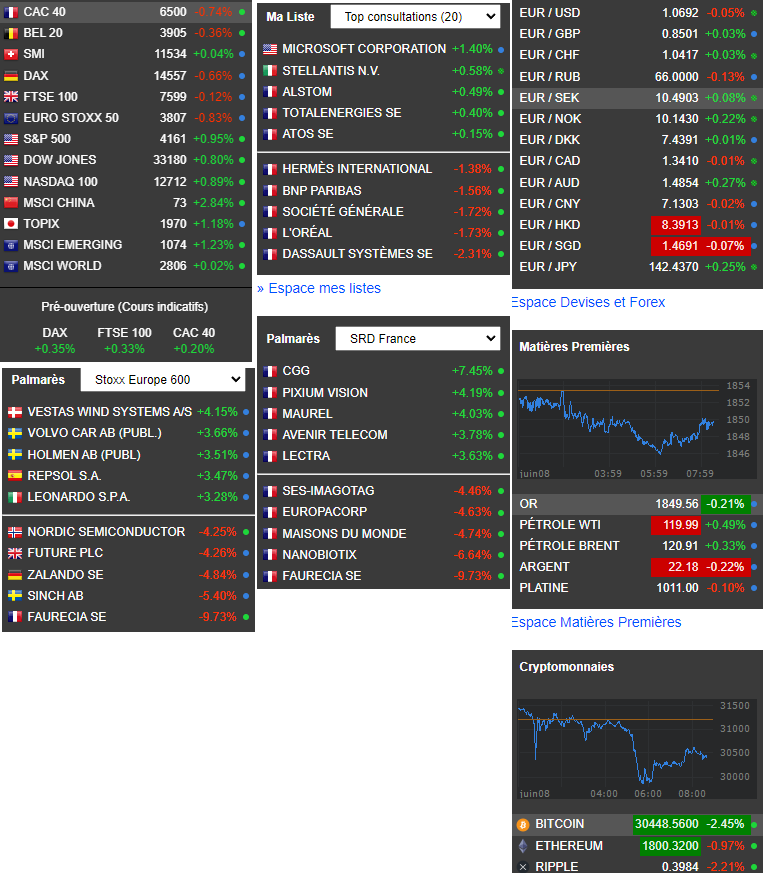Click the MSCI EMERGING index name
The image size is (763, 873).
click(x=72, y=245)
